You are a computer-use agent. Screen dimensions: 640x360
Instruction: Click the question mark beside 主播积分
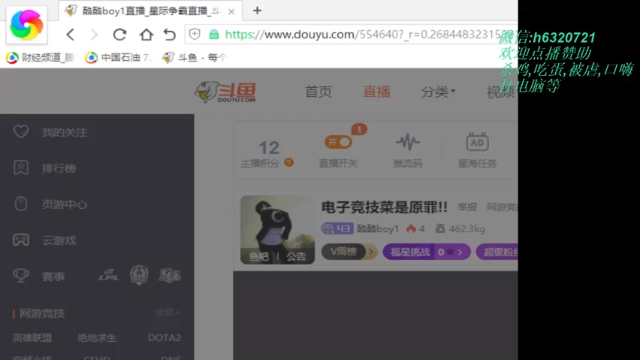[289, 163]
